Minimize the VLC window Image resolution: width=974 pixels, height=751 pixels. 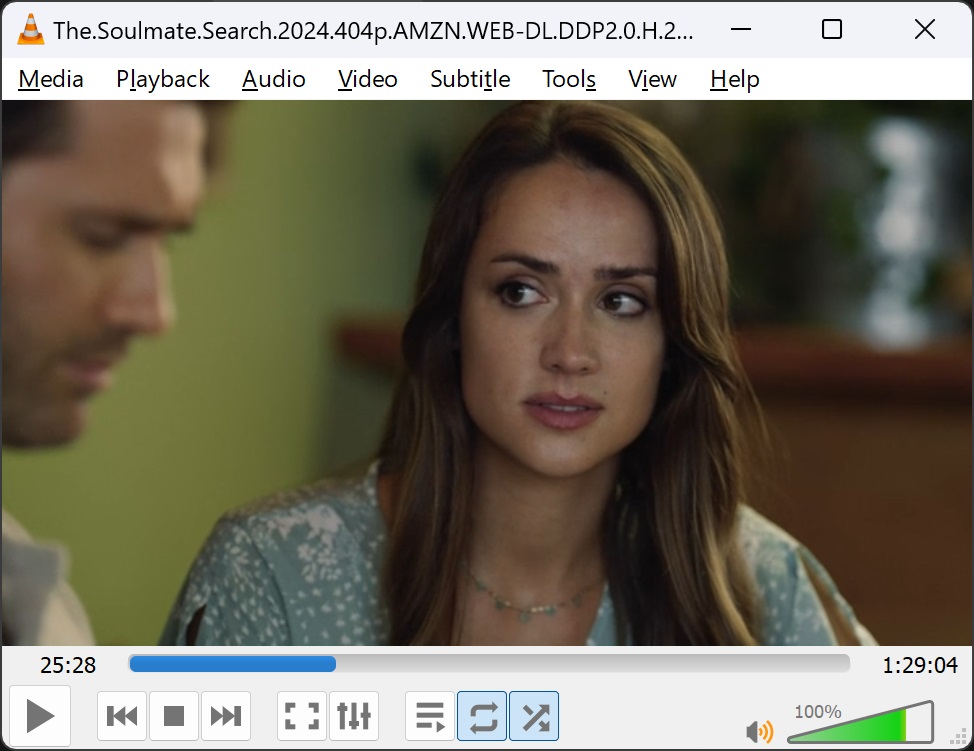(x=740, y=29)
